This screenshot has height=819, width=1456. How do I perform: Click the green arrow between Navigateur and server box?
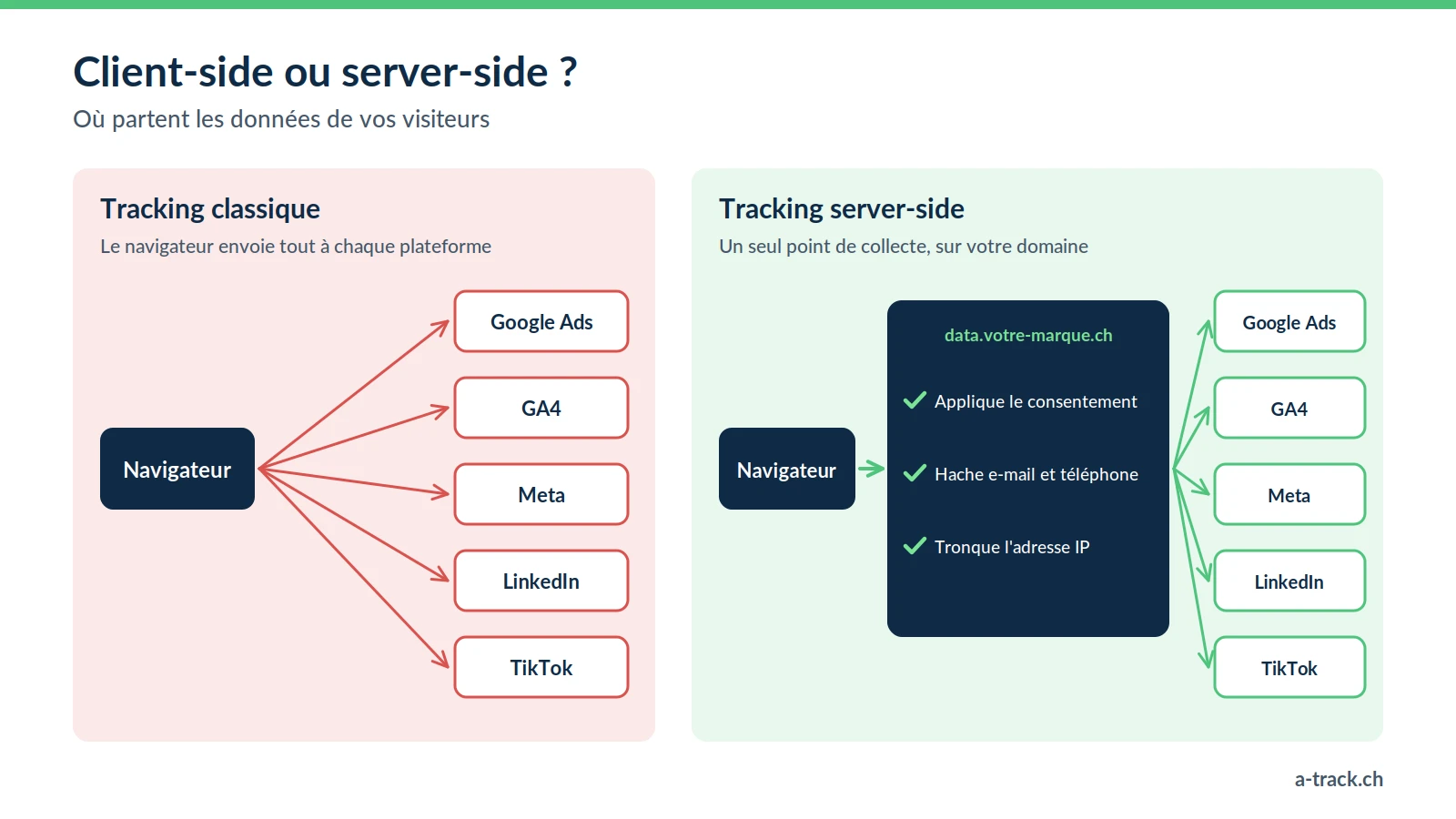tap(872, 469)
